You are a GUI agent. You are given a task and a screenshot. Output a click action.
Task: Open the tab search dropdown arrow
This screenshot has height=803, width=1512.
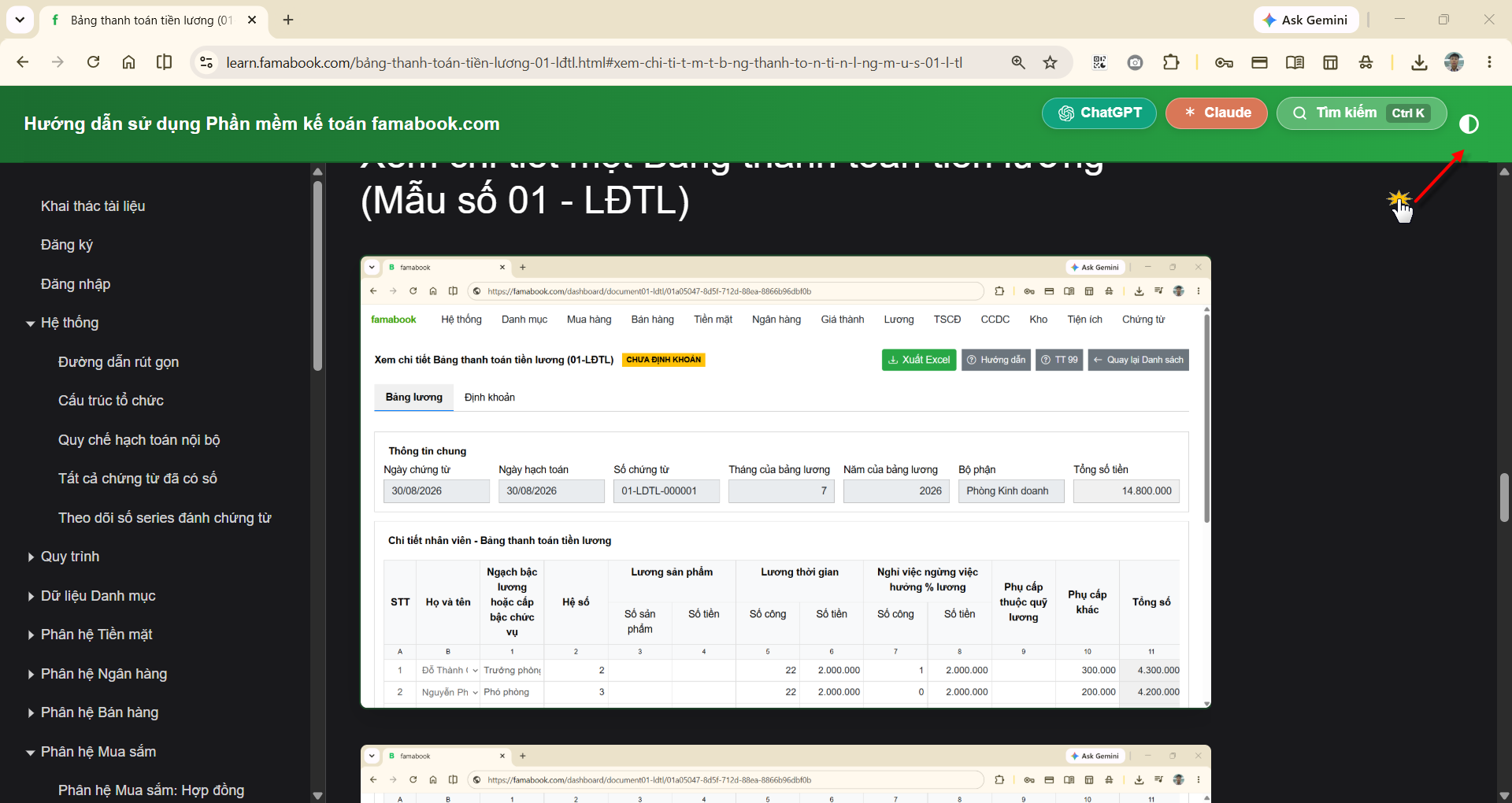(x=20, y=20)
